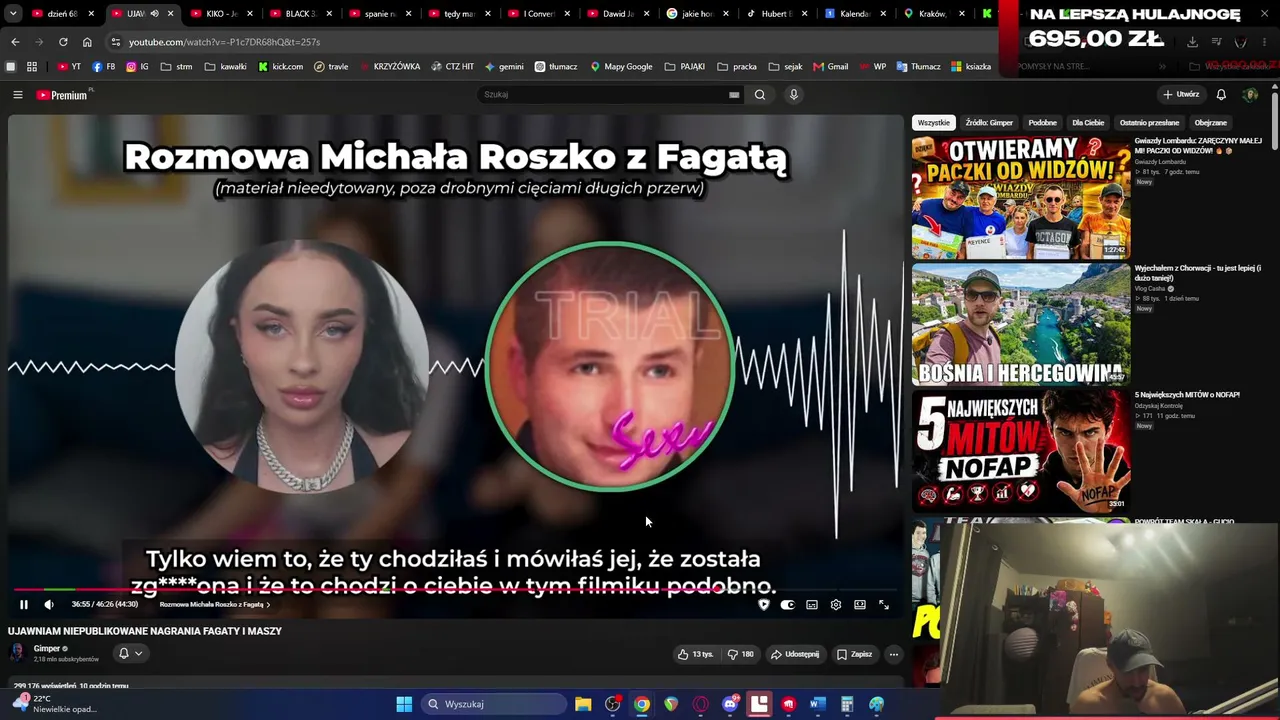Open the Gimper channel name link

pos(47,648)
